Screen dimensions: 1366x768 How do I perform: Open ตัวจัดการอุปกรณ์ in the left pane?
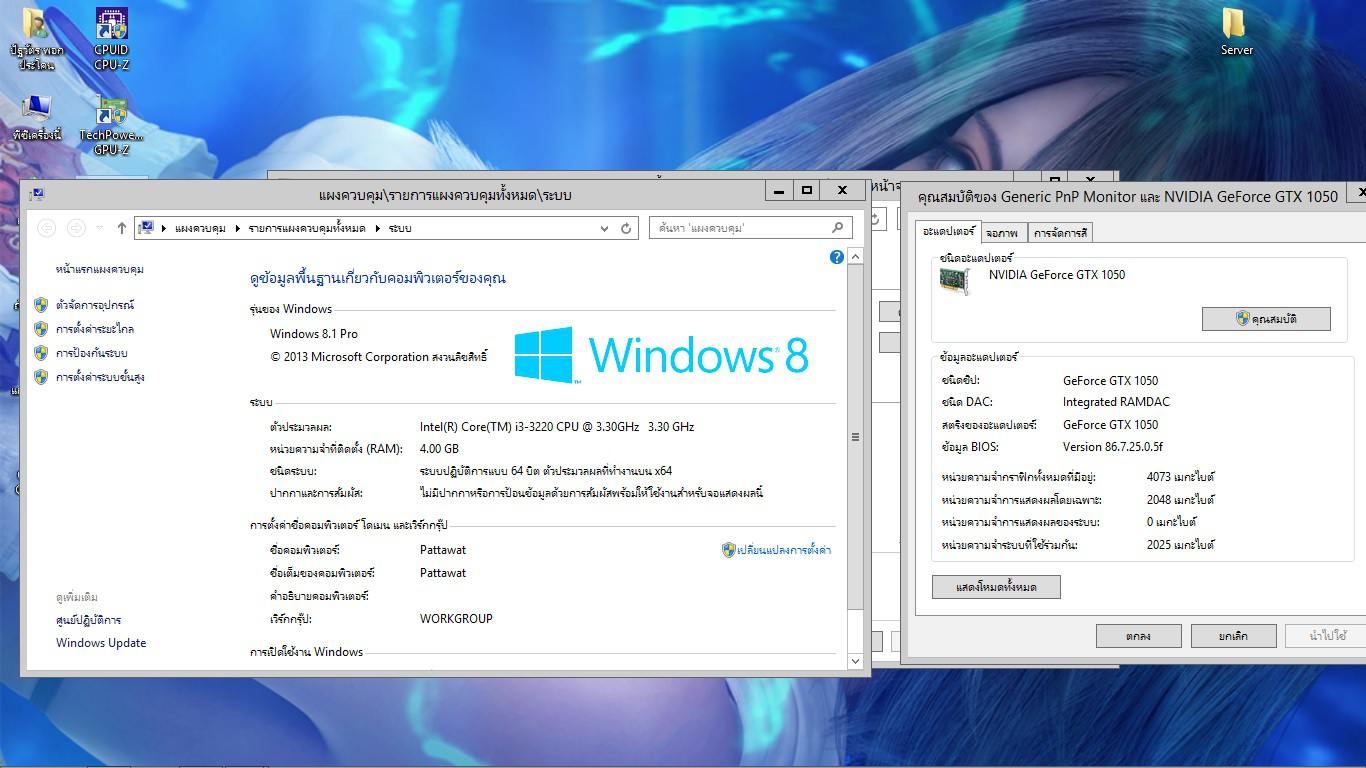(x=95, y=305)
